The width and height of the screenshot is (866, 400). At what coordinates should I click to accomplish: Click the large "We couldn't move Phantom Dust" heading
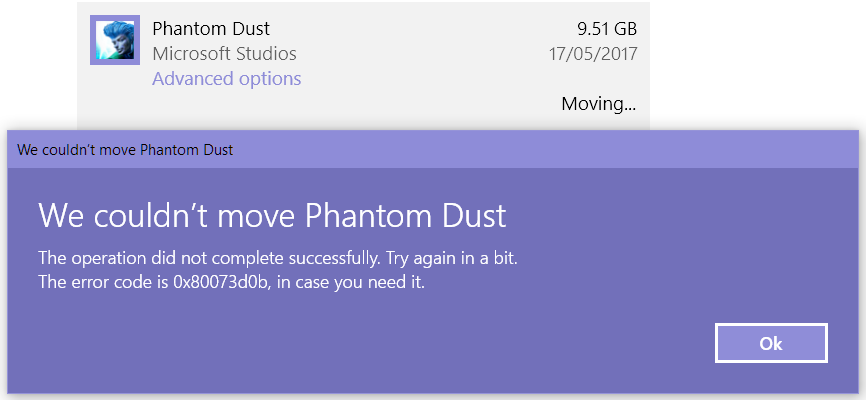272,215
